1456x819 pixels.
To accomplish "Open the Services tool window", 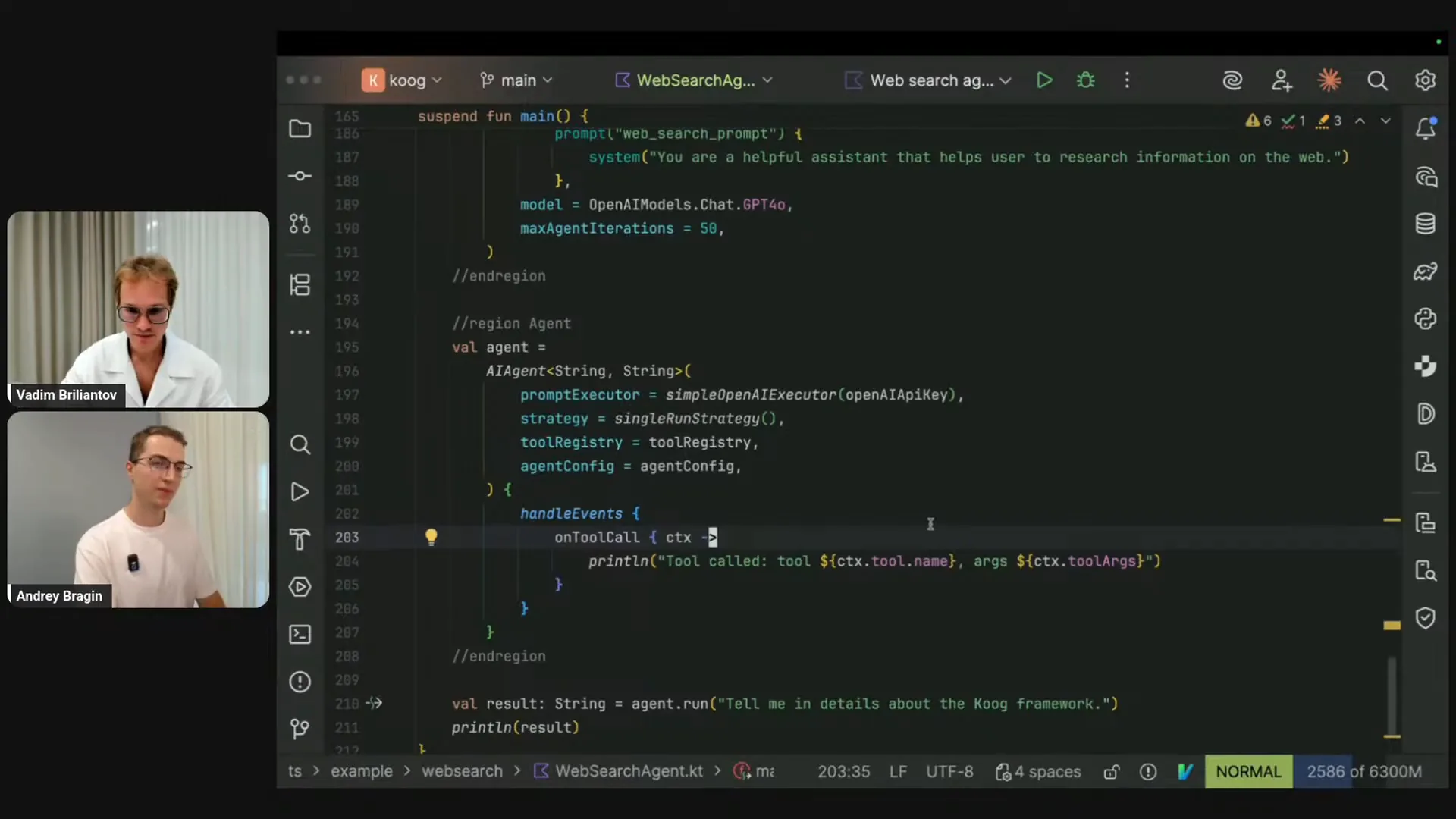I will (x=300, y=587).
